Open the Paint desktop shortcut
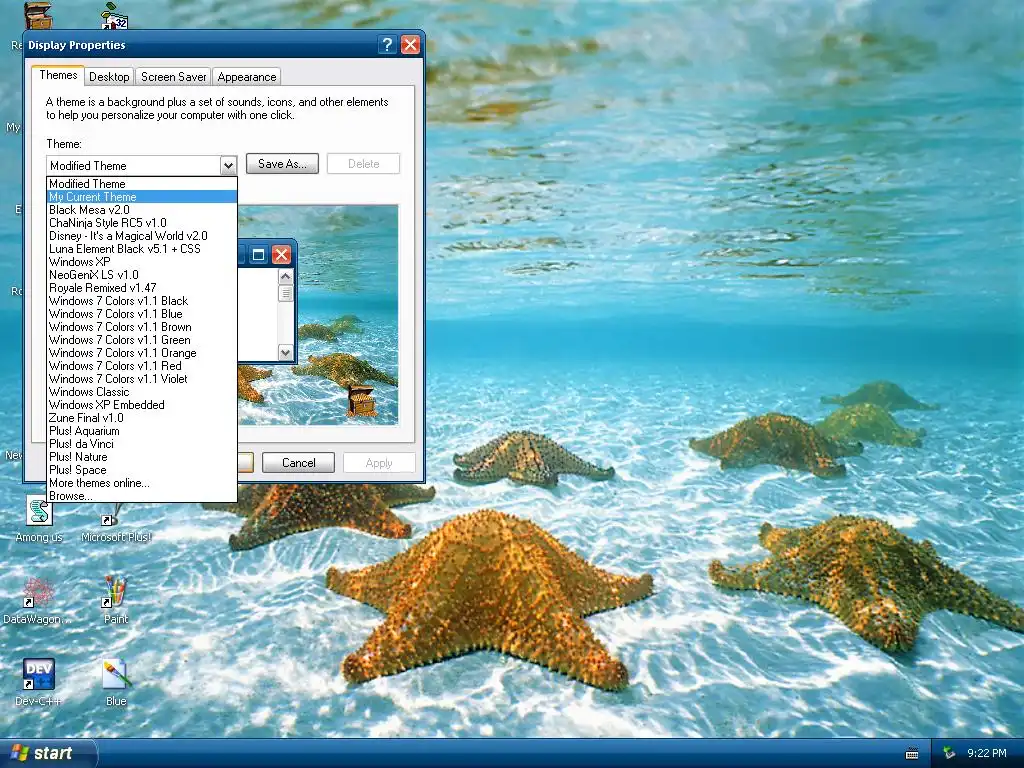 pos(116,600)
